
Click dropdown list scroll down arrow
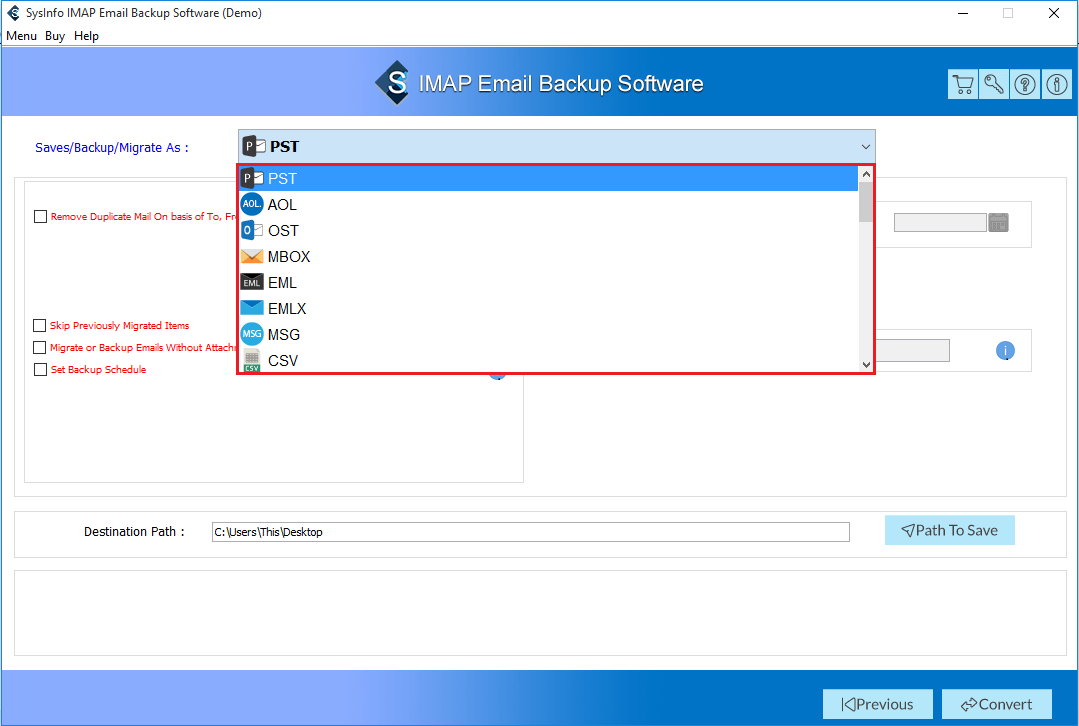[x=866, y=364]
